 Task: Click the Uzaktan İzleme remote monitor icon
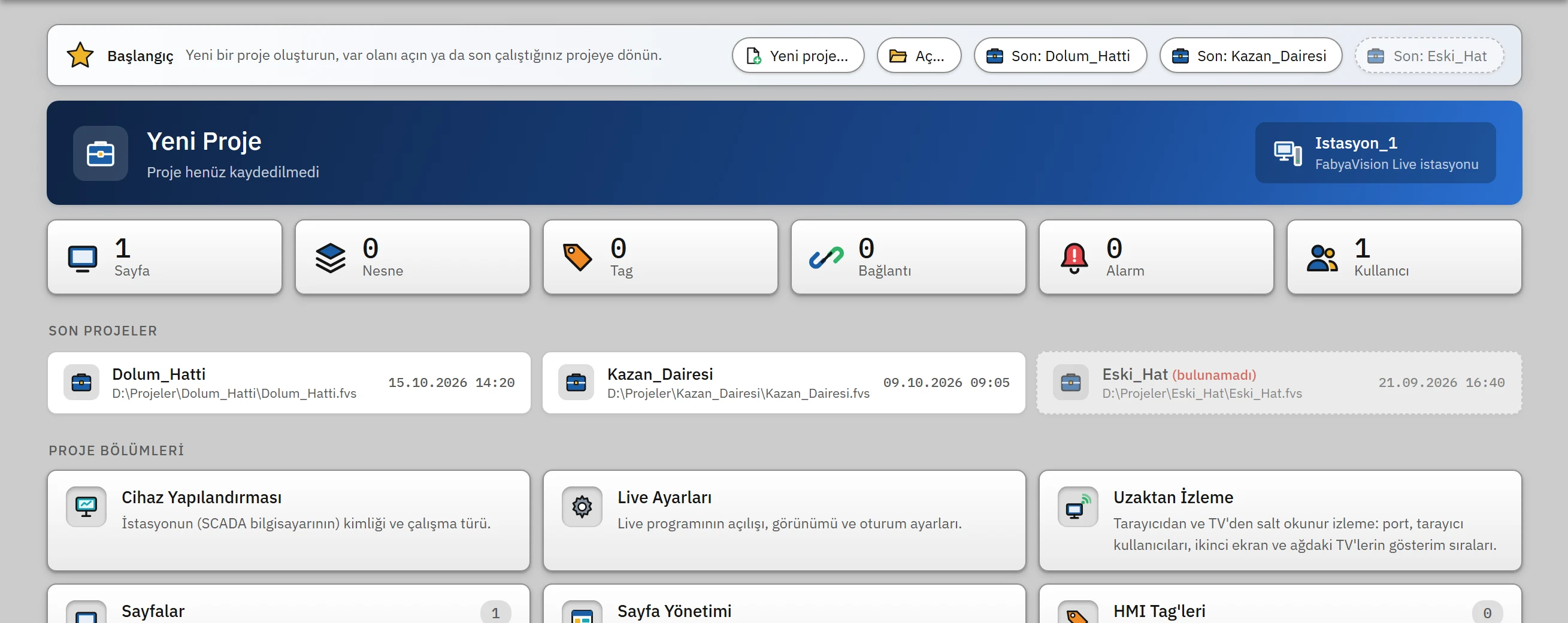(x=1077, y=507)
